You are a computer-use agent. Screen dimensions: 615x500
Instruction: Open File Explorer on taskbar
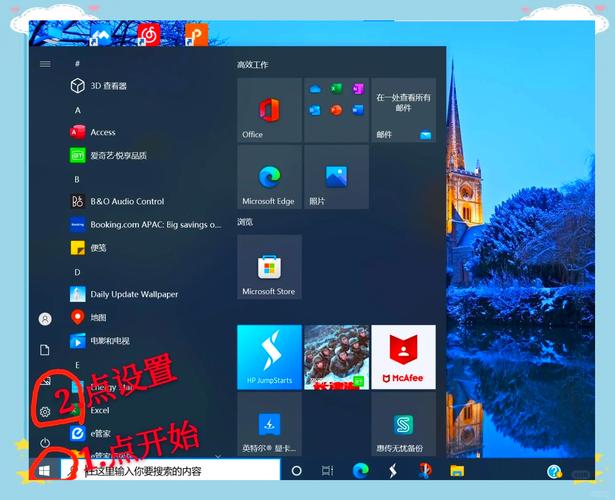[x=457, y=471]
